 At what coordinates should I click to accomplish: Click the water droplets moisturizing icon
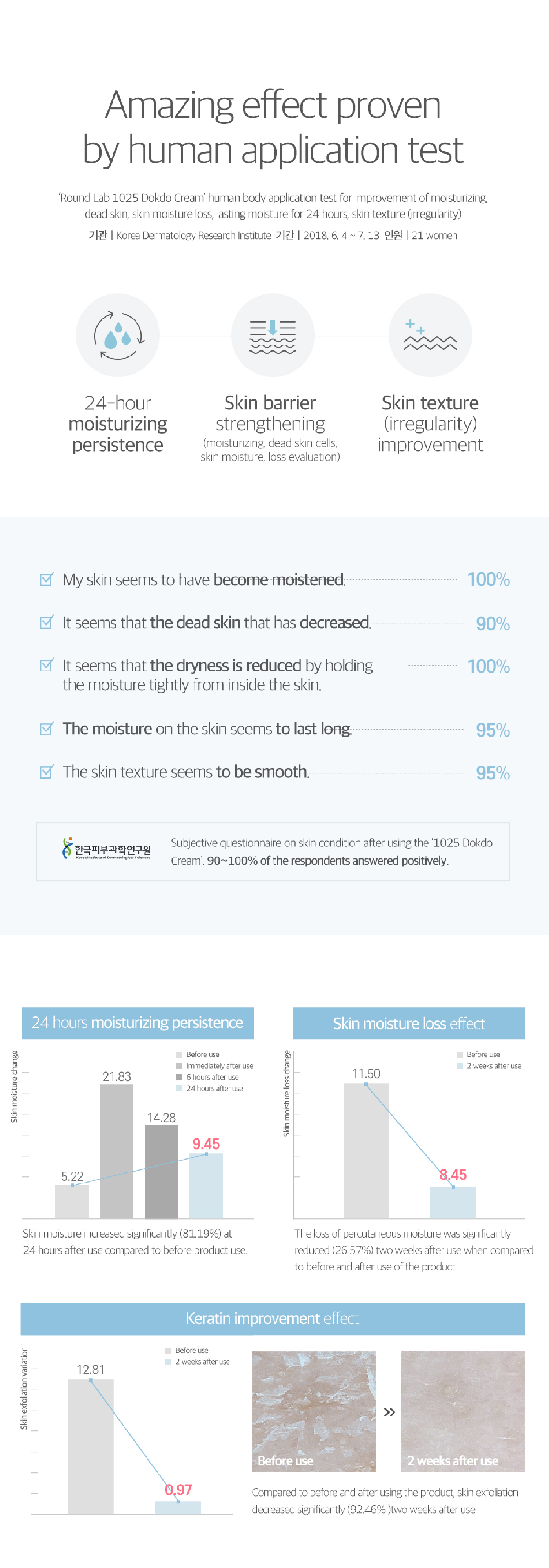(118, 336)
